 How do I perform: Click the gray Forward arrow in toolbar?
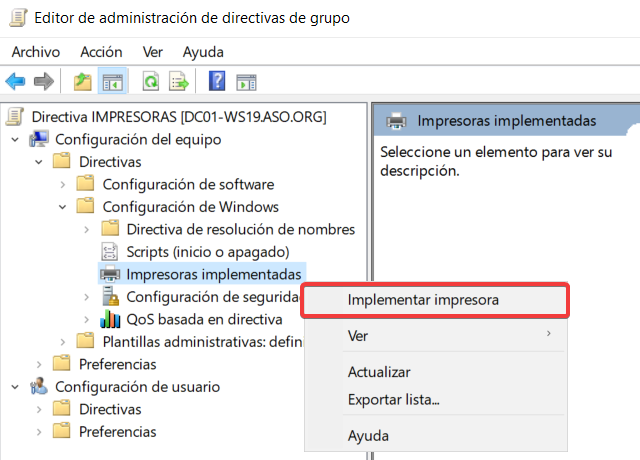coord(43,81)
